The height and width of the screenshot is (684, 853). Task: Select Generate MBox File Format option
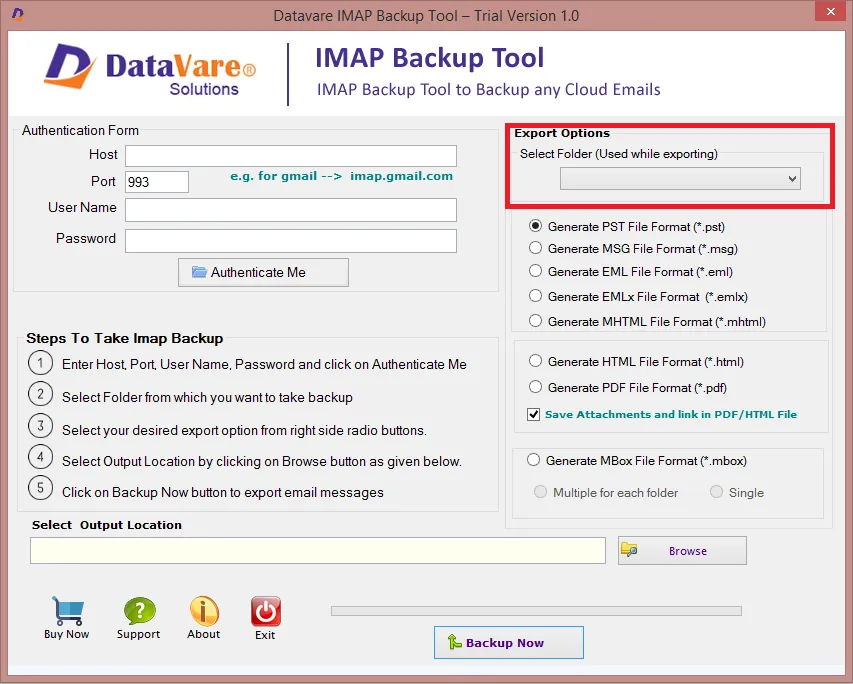click(x=534, y=460)
